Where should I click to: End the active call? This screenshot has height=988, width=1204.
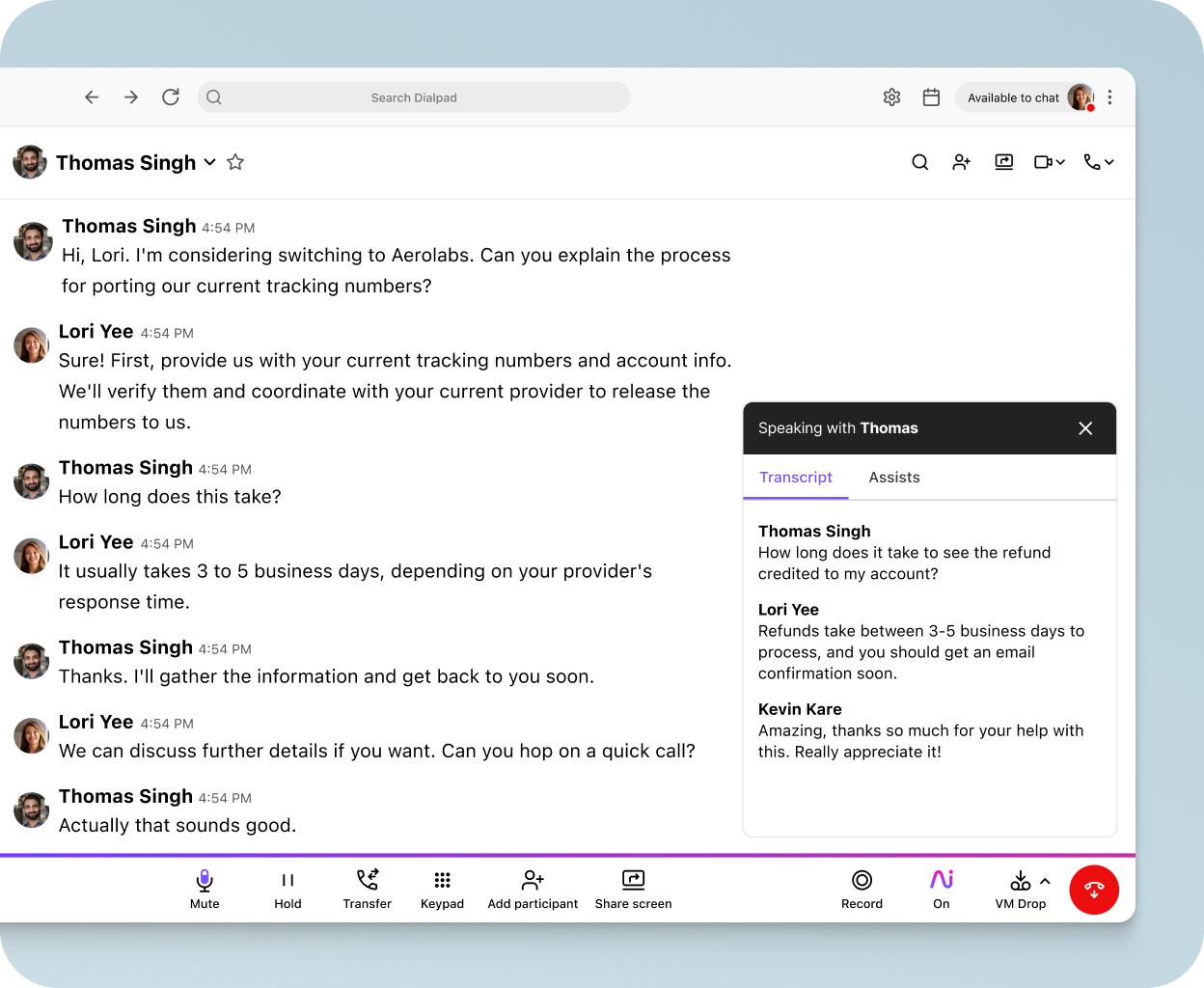(x=1094, y=890)
